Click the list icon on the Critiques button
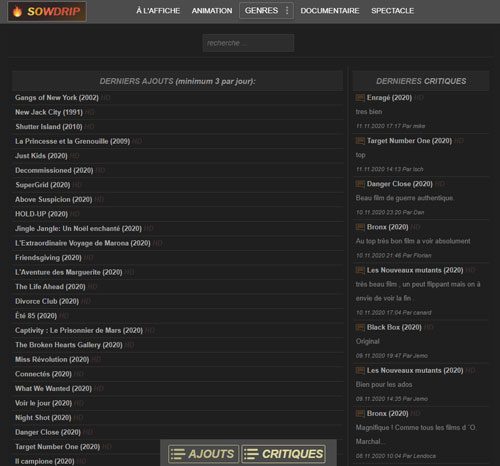The height and width of the screenshot is (466, 500). pyautogui.click(x=251, y=454)
